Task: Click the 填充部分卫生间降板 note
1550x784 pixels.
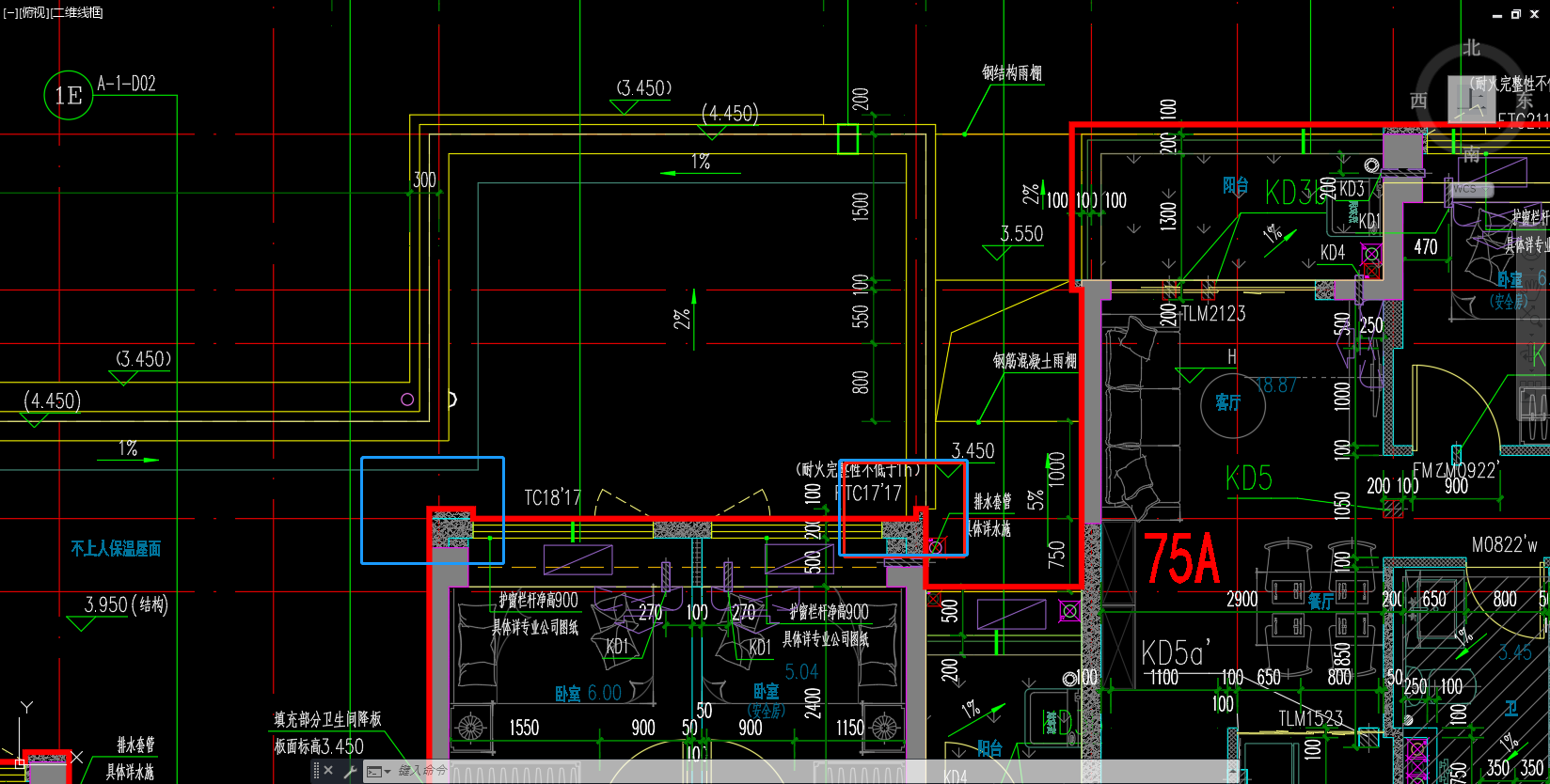Action: coord(328,719)
